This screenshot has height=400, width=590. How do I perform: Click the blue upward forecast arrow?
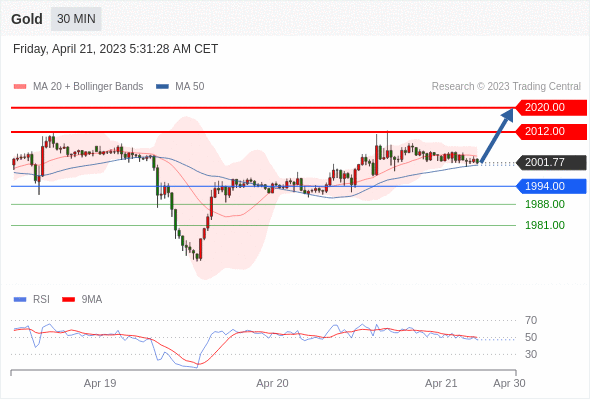[x=497, y=136]
